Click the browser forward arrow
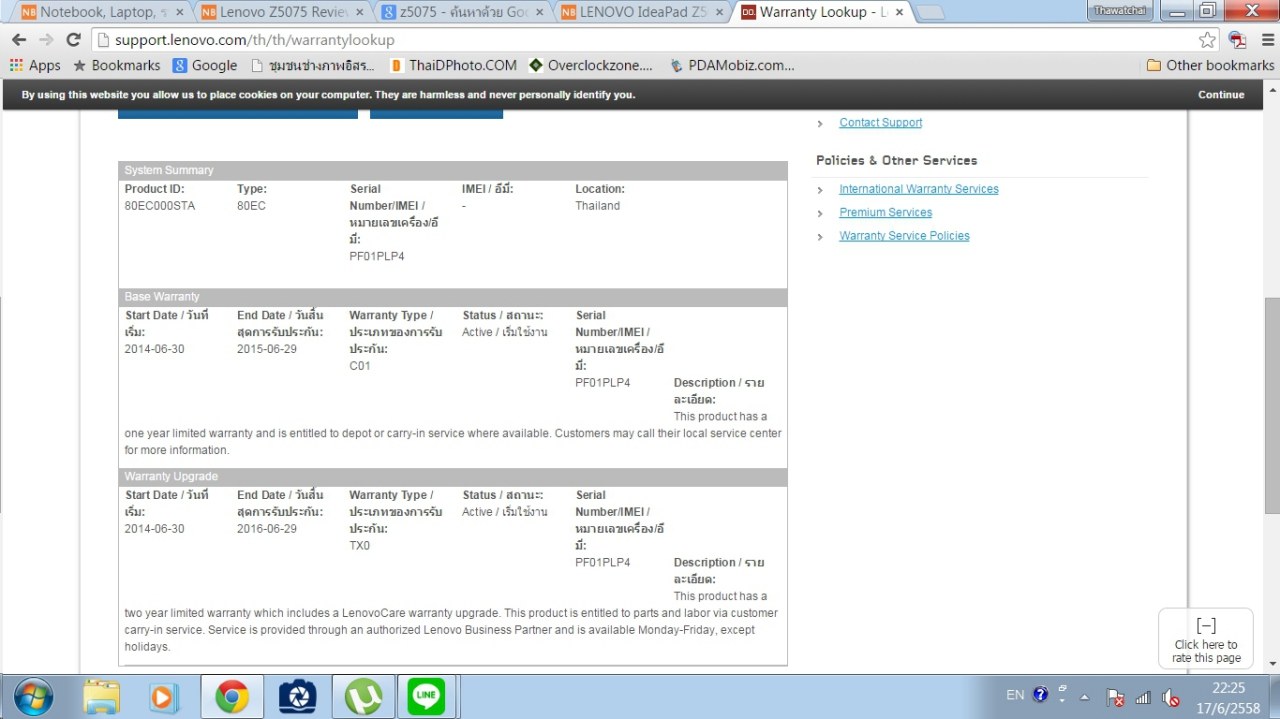The image size is (1280, 719). point(46,40)
